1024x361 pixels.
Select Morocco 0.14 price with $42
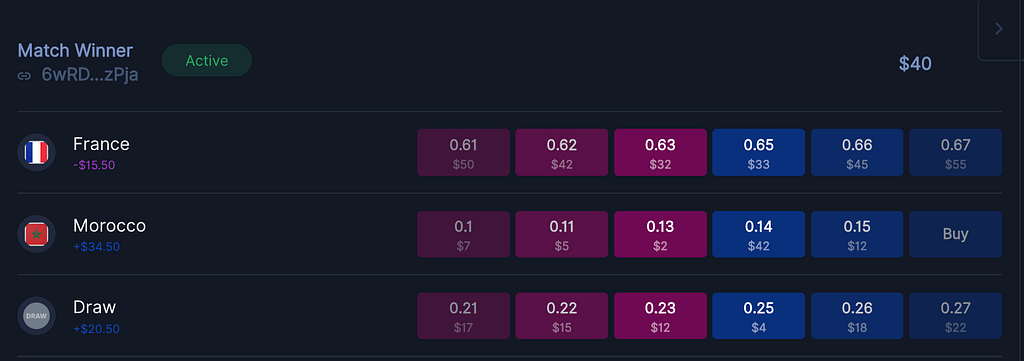coord(758,234)
